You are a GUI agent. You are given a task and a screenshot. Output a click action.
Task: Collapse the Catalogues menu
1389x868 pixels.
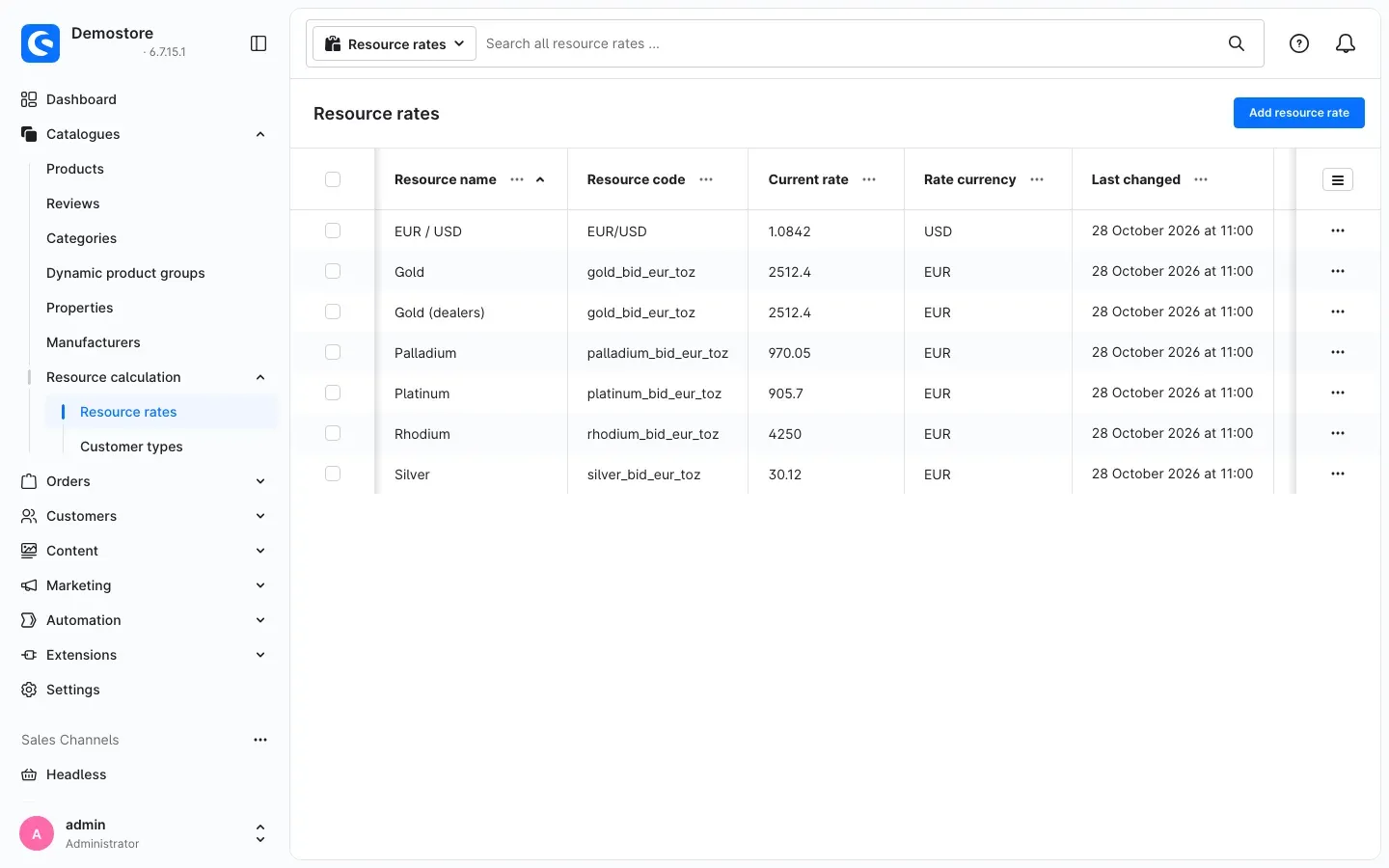260,134
